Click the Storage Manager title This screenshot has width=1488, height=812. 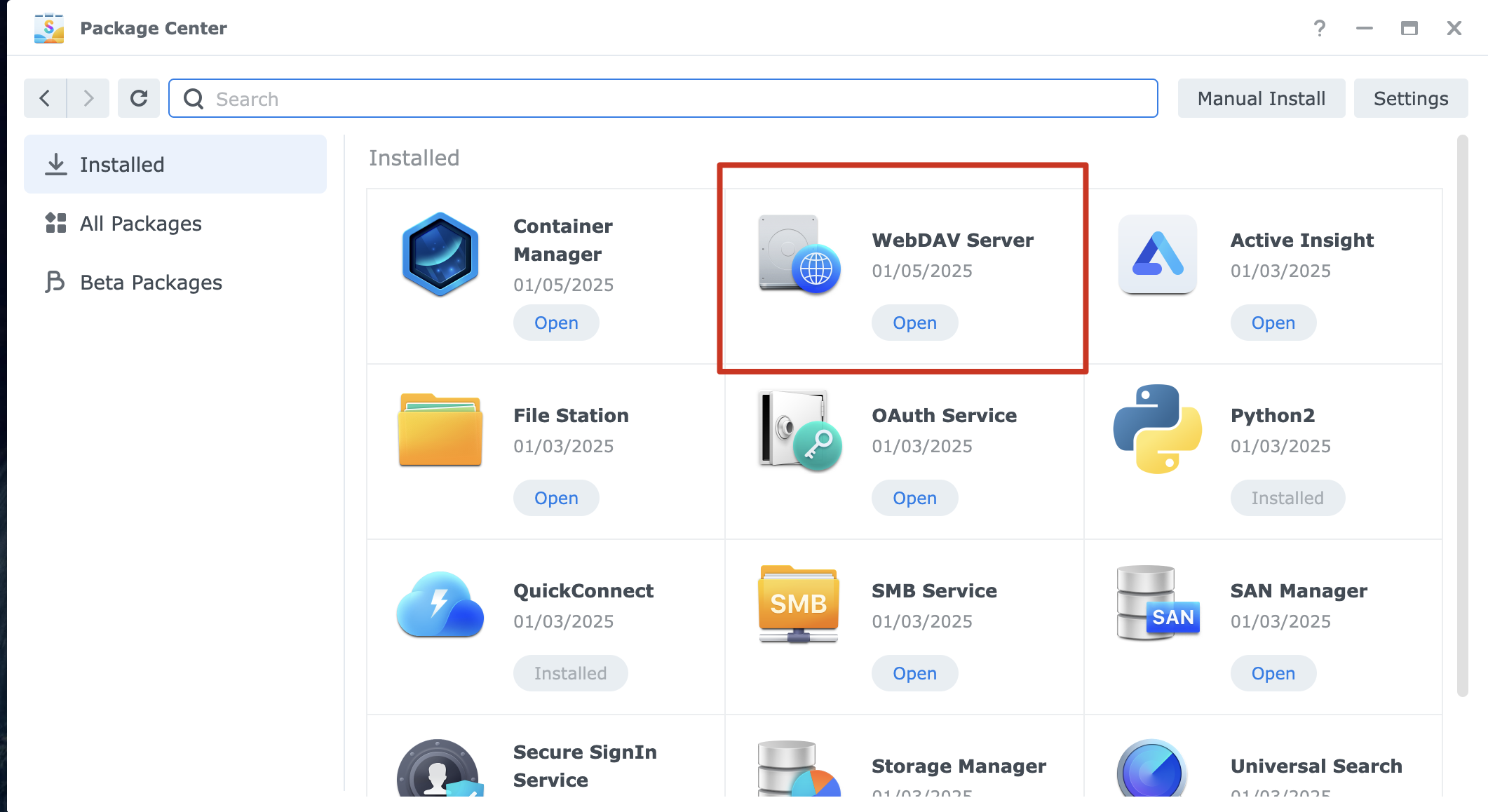[959, 766]
